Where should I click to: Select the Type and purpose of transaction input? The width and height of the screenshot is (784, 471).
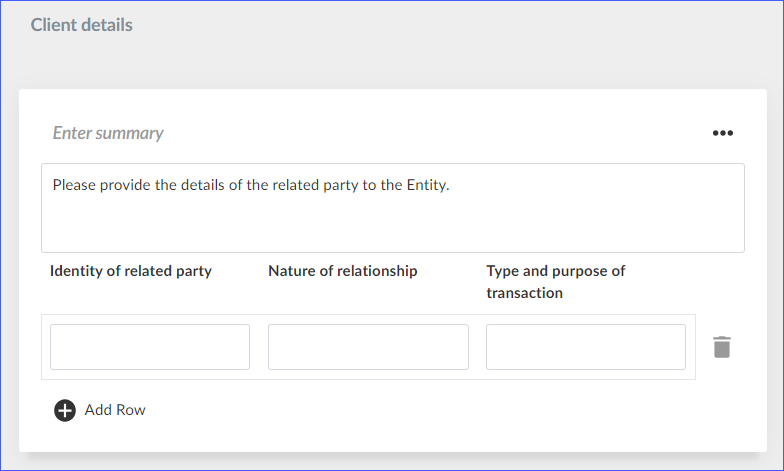pyautogui.click(x=586, y=347)
